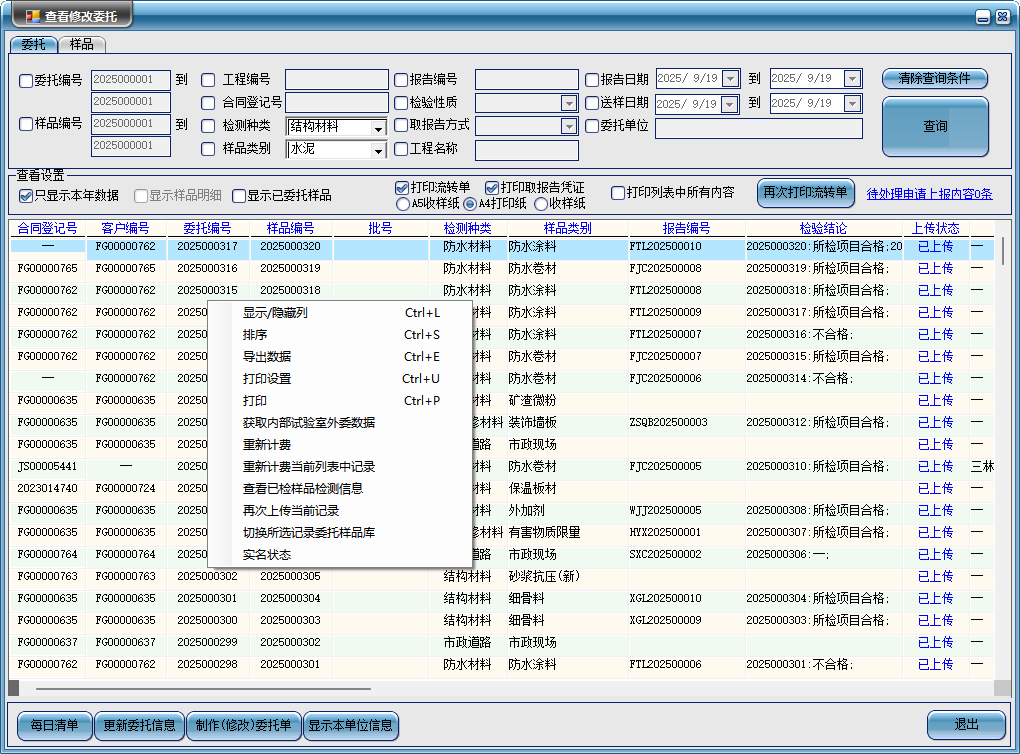The height and width of the screenshot is (754, 1020).
Task: Click the restore window icon
Action: pyautogui.click(x=983, y=16)
